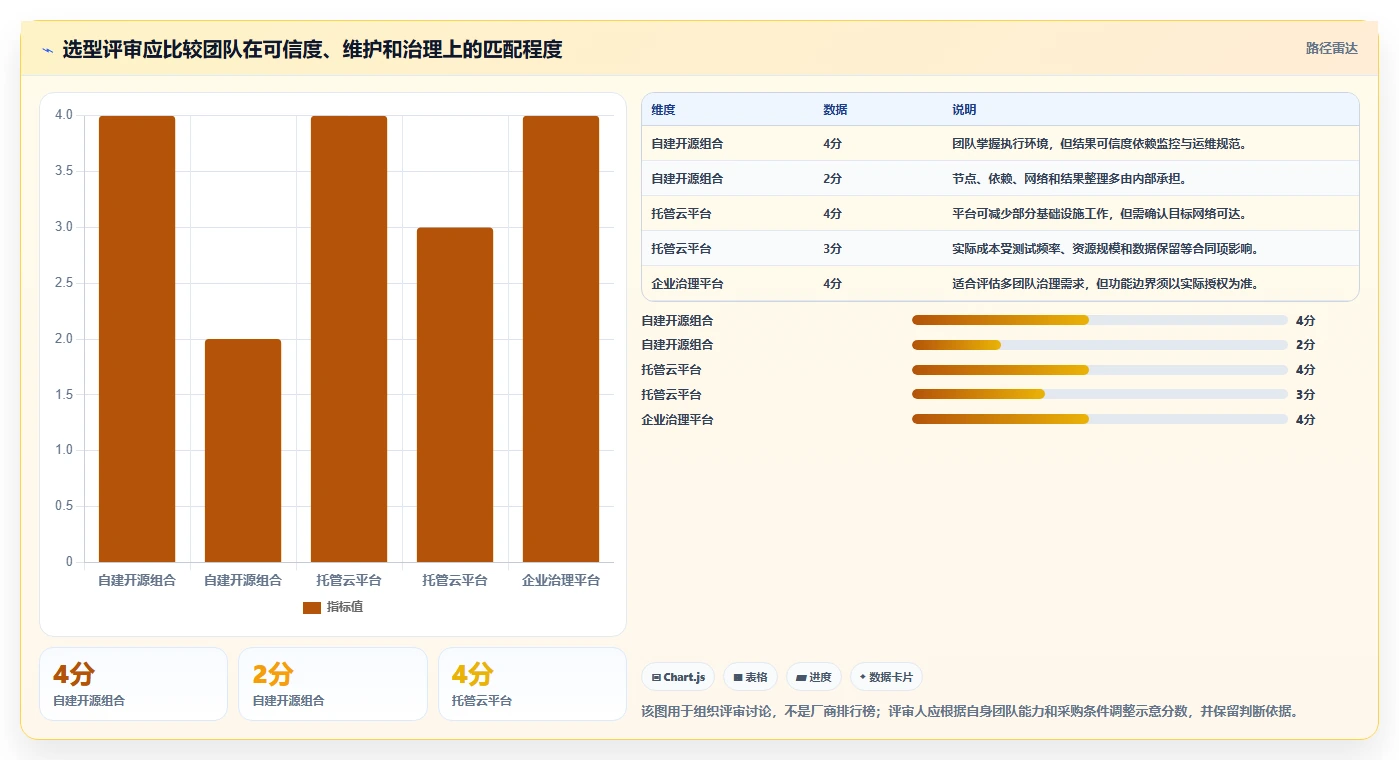Click the brown 指标值 legend swatch
The height and width of the screenshot is (760, 1399).
[312, 607]
